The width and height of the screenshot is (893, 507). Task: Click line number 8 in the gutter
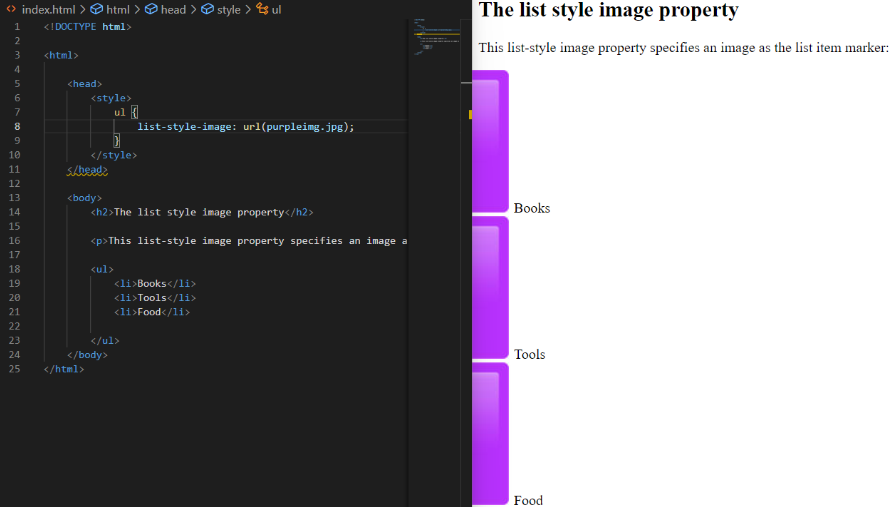click(17, 126)
